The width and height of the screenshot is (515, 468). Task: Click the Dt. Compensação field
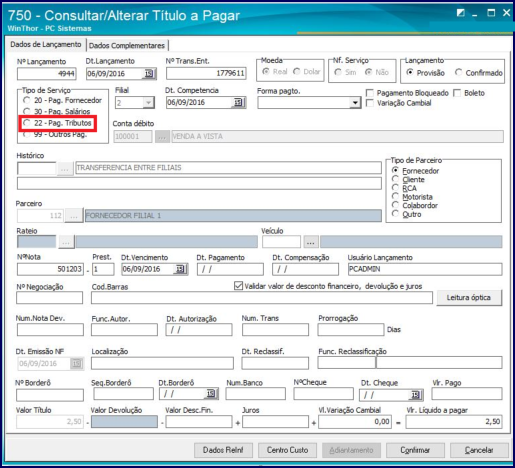[305, 269]
